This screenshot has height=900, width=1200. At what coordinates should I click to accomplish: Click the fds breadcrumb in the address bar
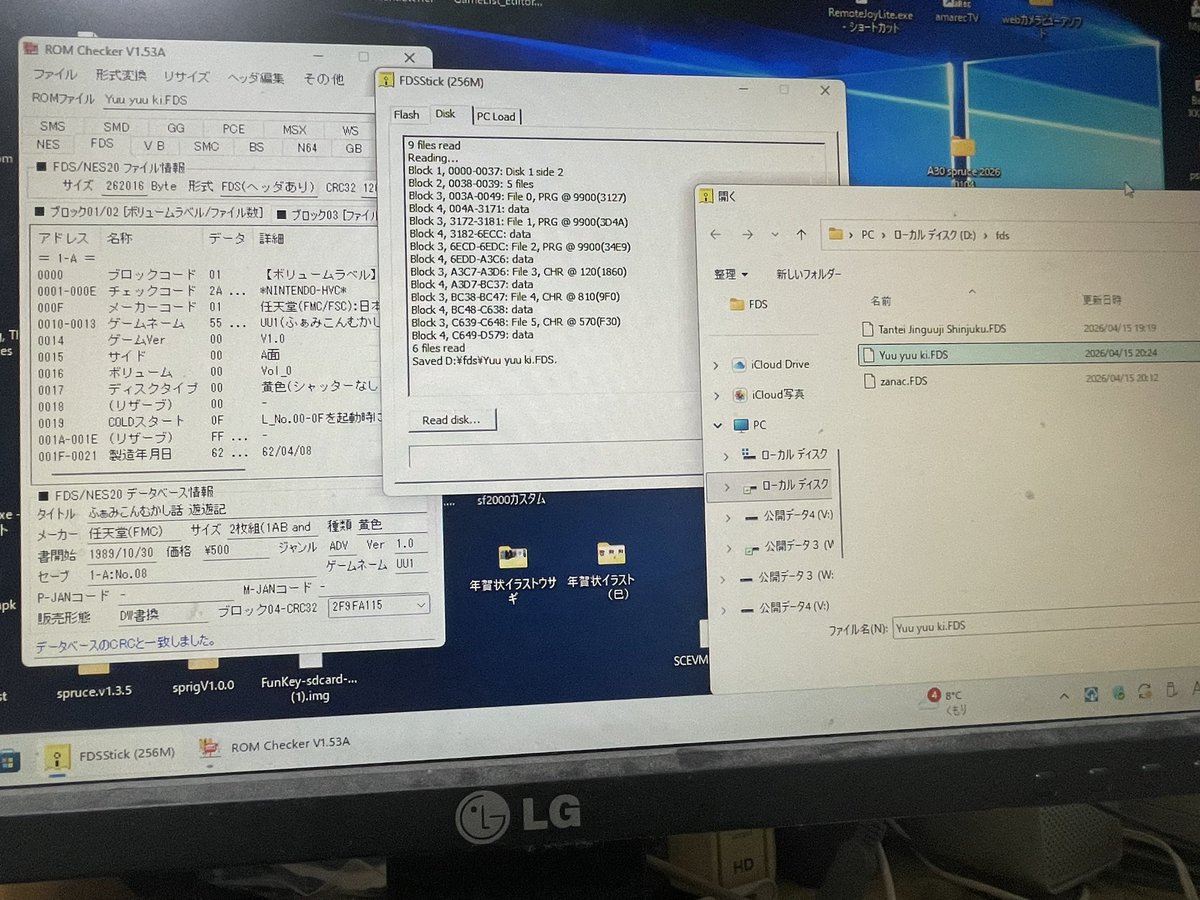[1002, 236]
